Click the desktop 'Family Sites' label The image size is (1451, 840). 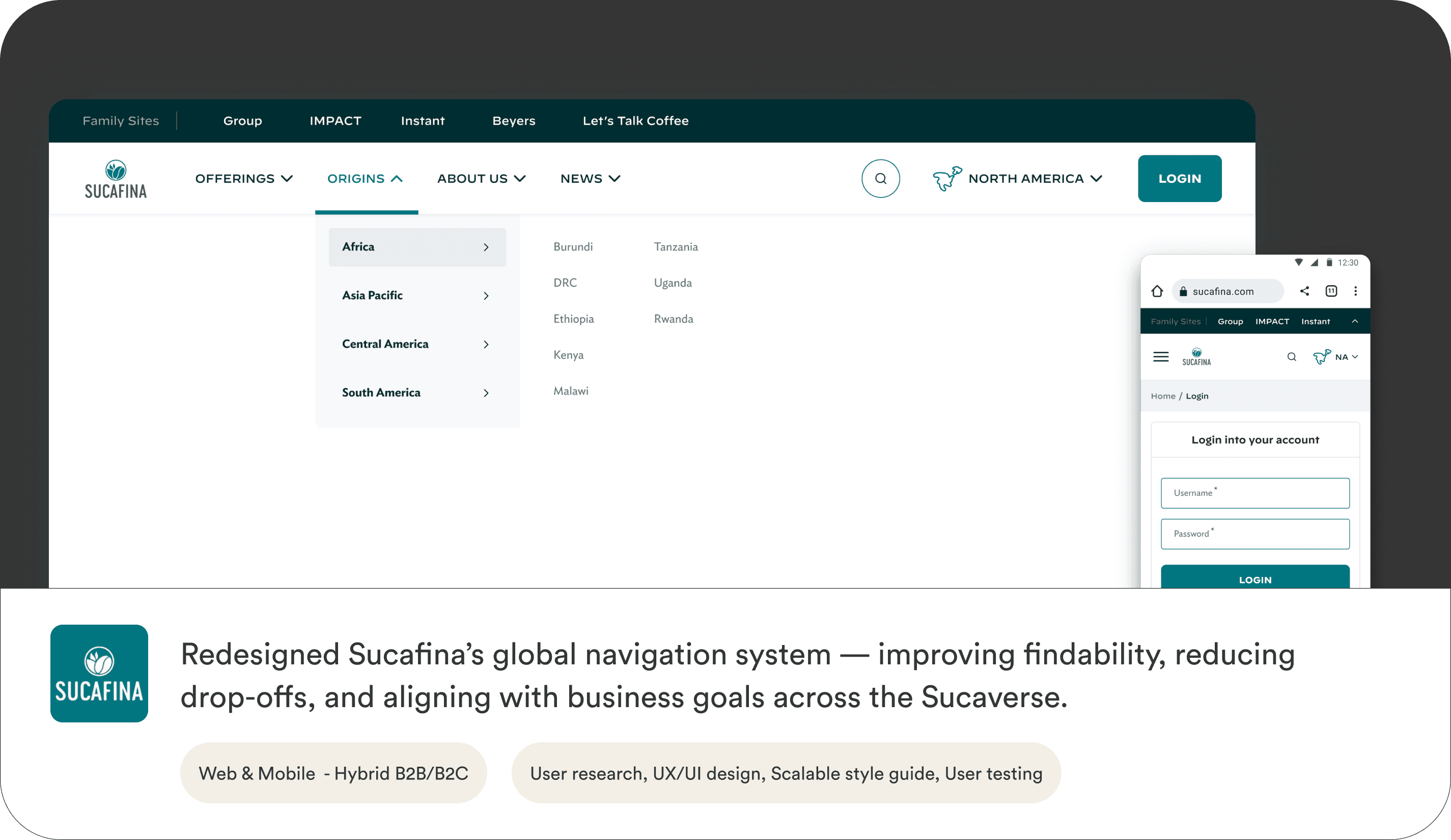click(120, 121)
